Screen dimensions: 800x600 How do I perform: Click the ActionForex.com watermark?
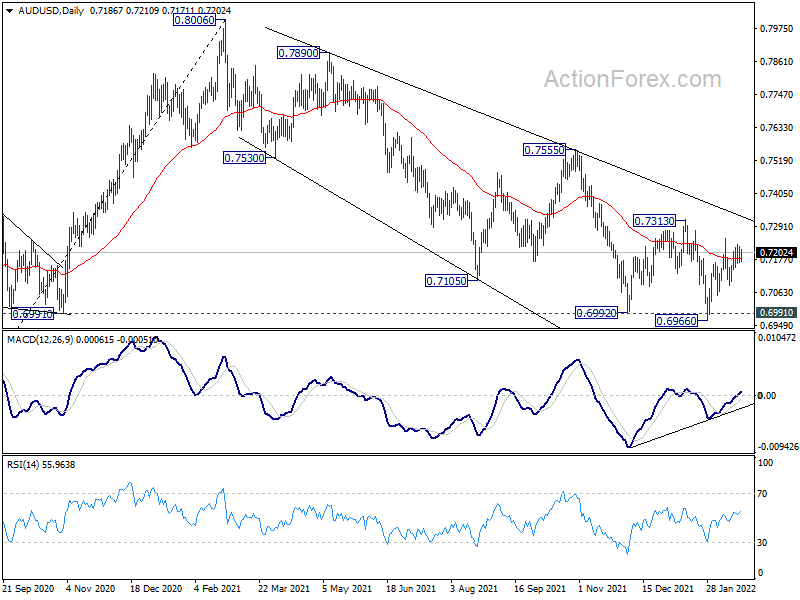click(x=633, y=79)
